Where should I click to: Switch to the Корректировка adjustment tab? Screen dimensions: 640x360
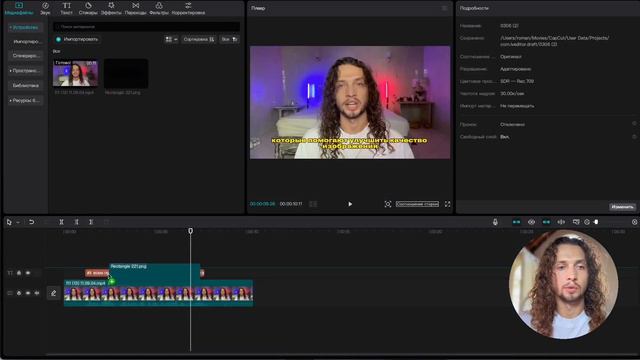coord(188,9)
